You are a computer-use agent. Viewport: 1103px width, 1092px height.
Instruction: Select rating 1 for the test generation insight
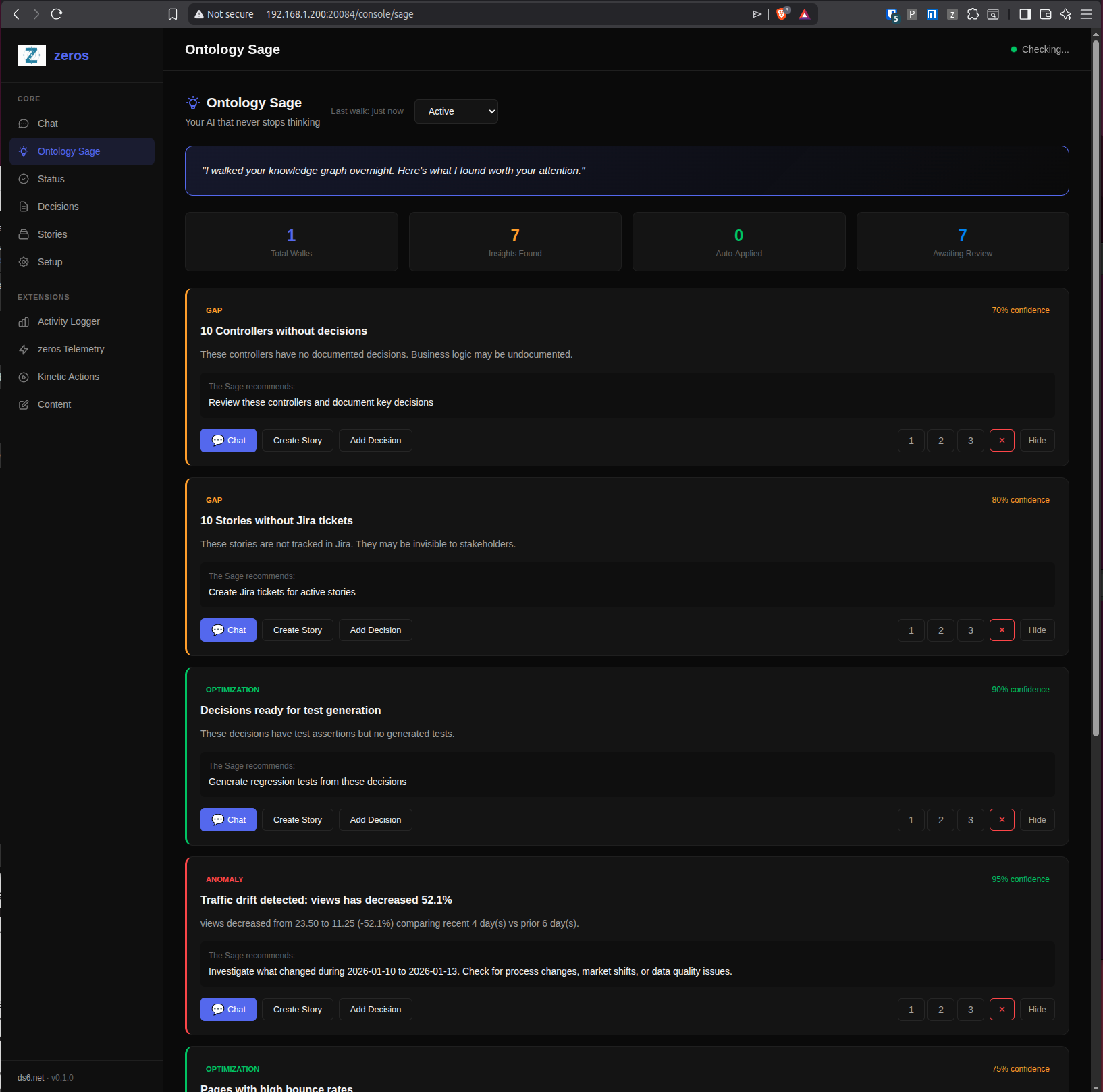click(x=911, y=819)
